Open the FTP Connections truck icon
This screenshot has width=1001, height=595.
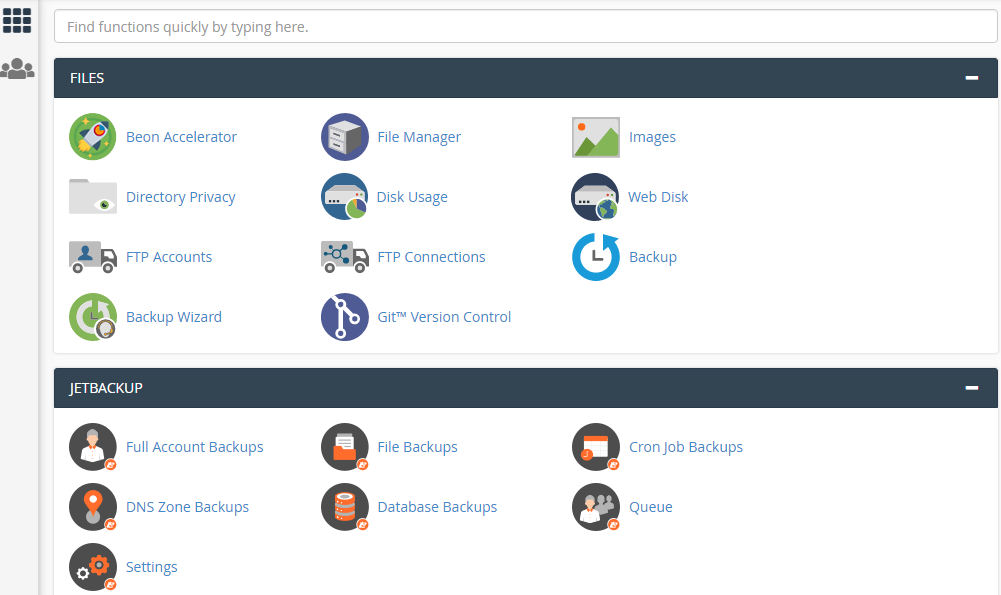[345, 257]
